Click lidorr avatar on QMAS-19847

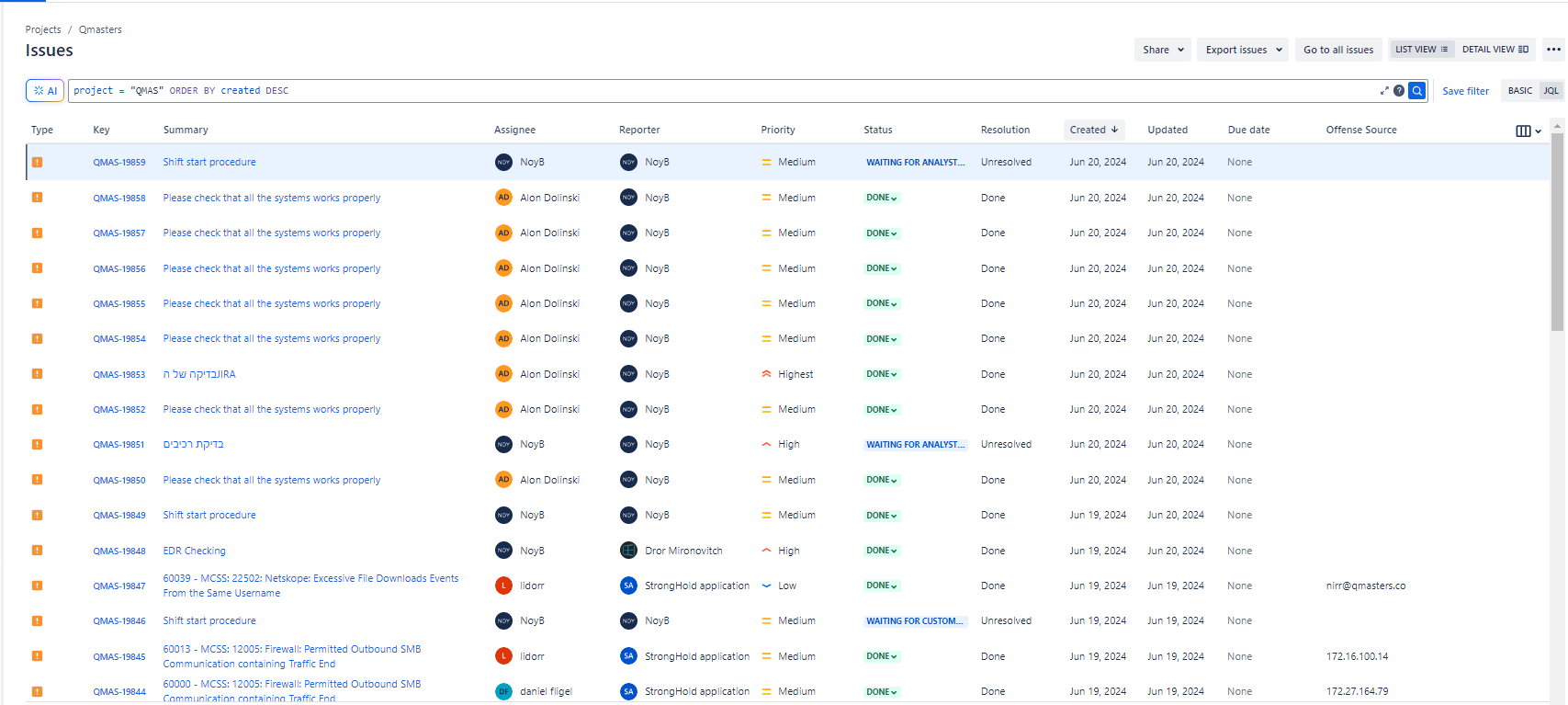pos(503,586)
